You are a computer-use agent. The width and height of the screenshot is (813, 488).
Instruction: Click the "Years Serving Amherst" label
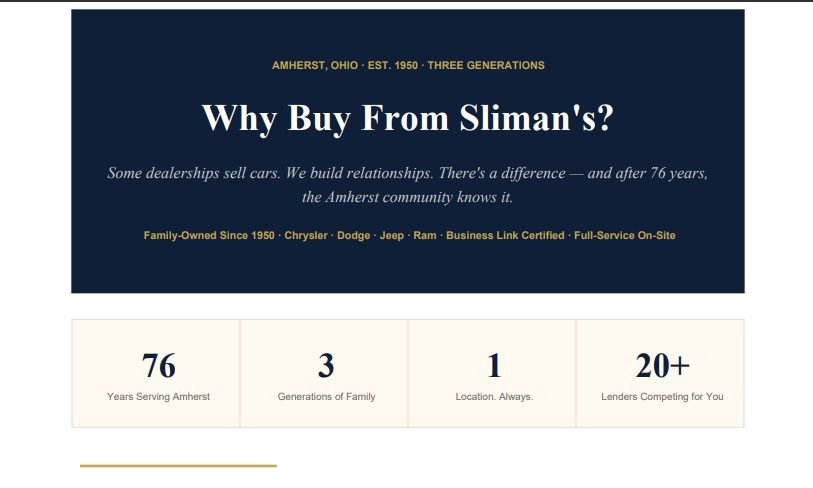158,397
